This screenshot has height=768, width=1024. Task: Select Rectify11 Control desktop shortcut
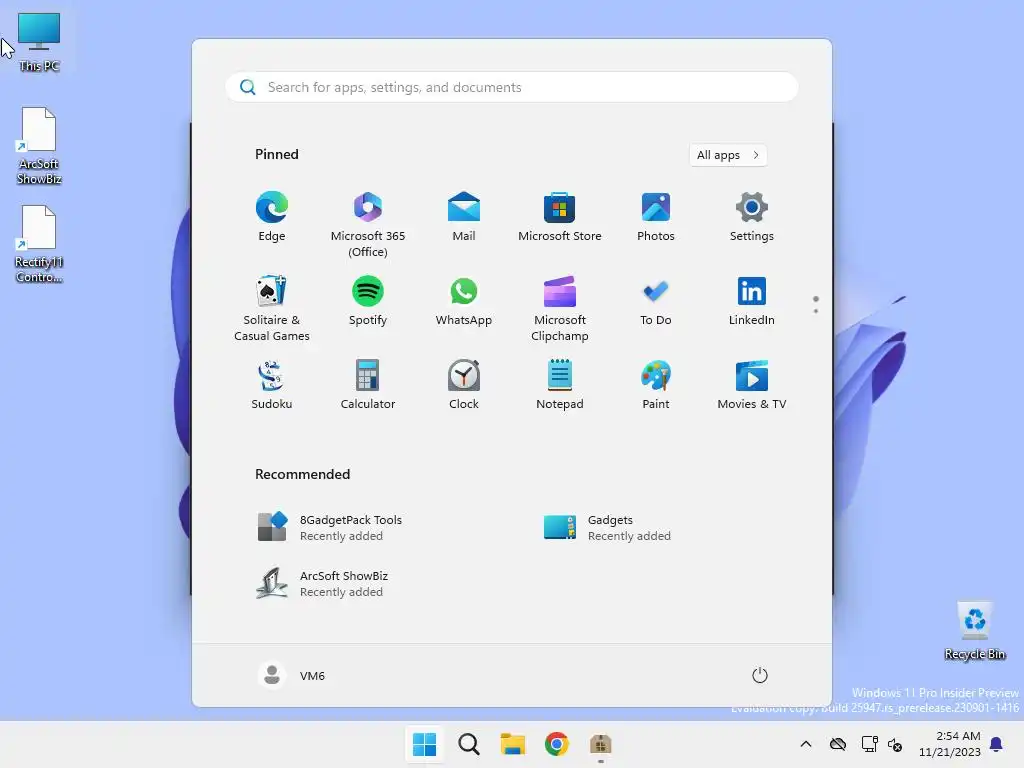[39, 244]
